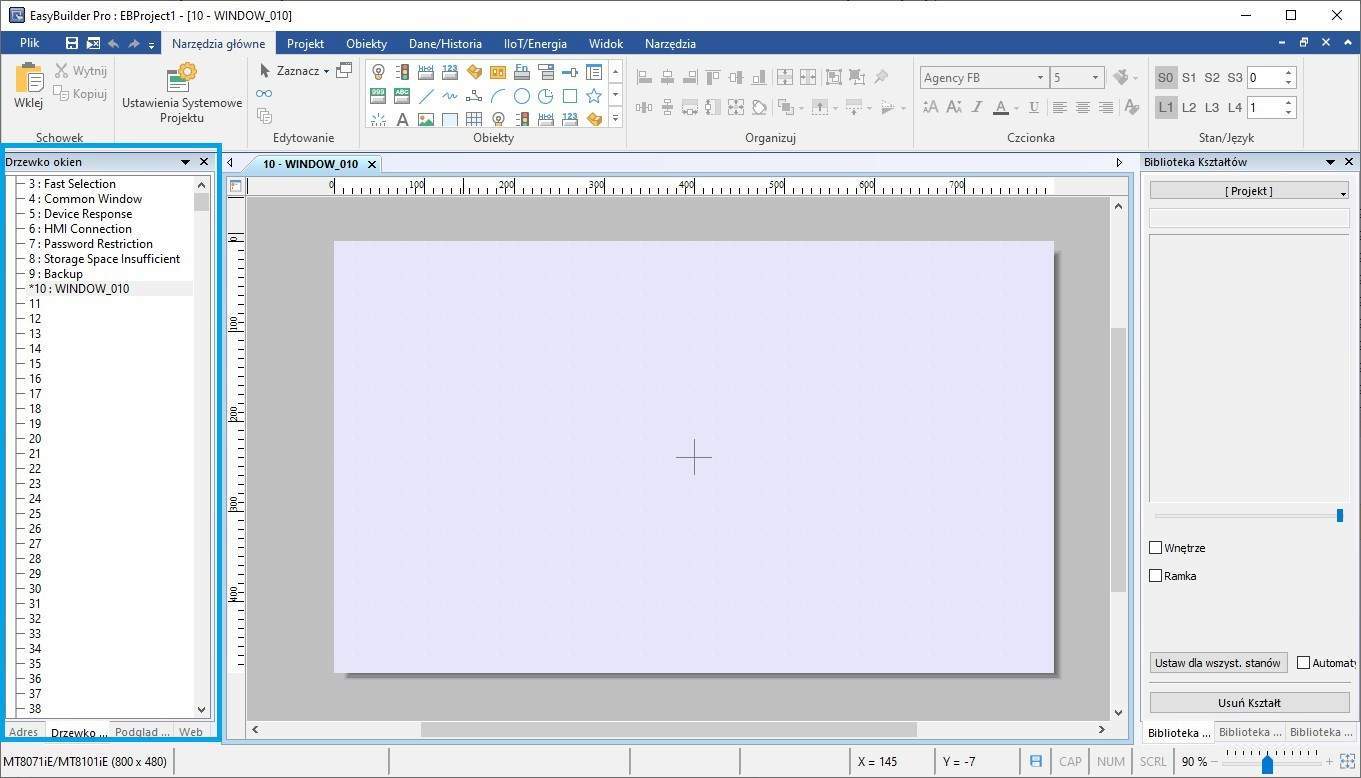Select the ASCII display 'ABC' object icon

402,96
